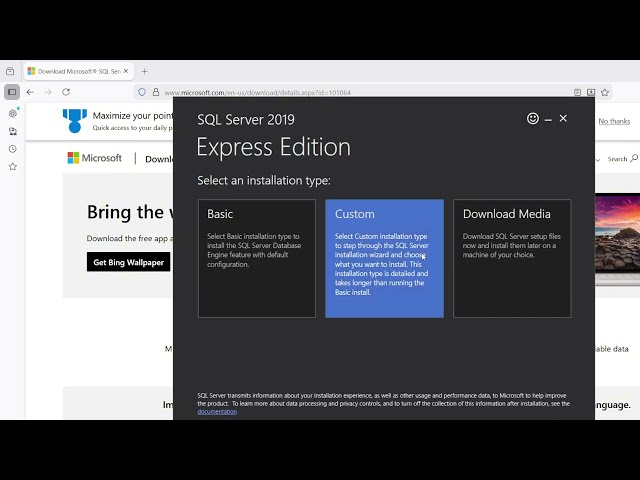The width and height of the screenshot is (640, 480).
Task: Select the Basic installation type
Action: (257, 258)
